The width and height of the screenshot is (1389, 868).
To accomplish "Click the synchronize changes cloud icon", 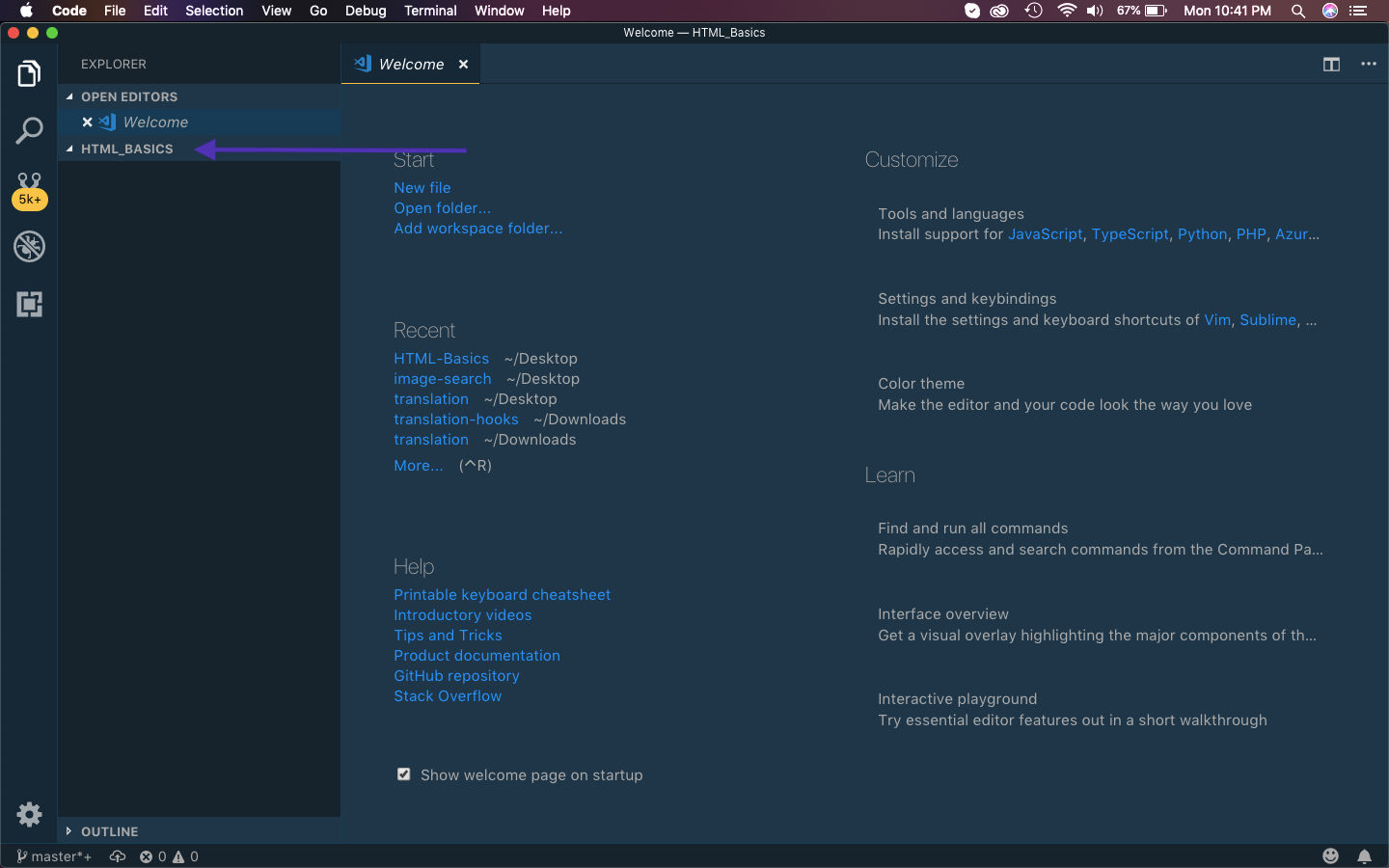I will [x=118, y=856].
